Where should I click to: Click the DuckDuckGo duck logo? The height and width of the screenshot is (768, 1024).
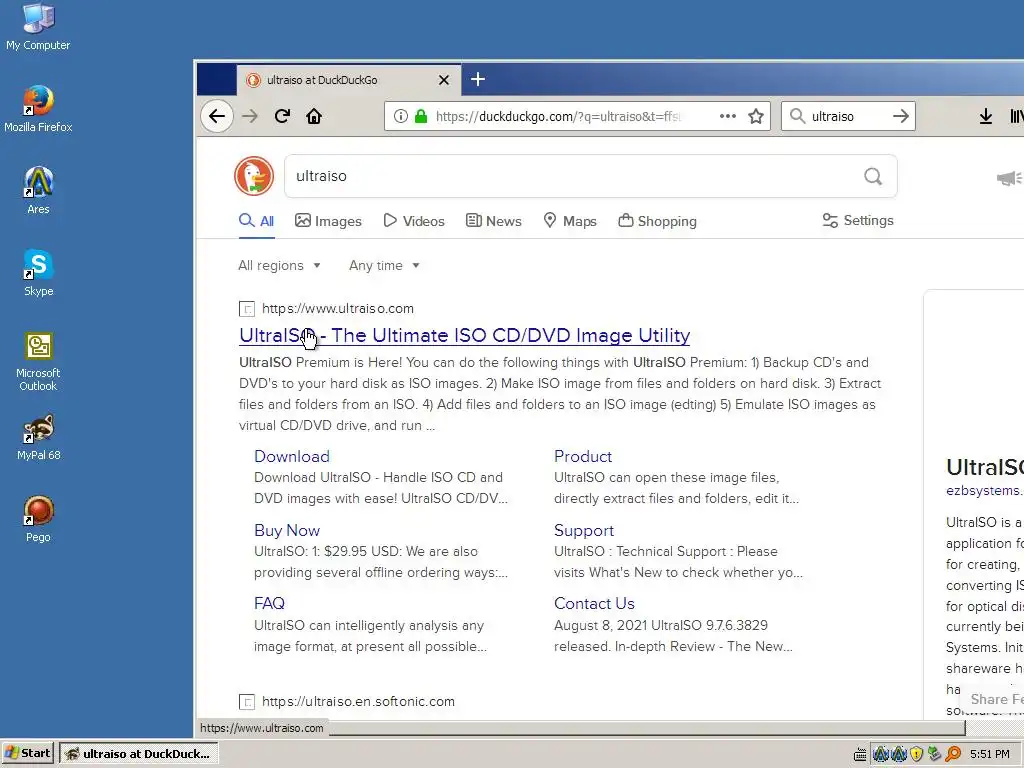pos(254,176)
